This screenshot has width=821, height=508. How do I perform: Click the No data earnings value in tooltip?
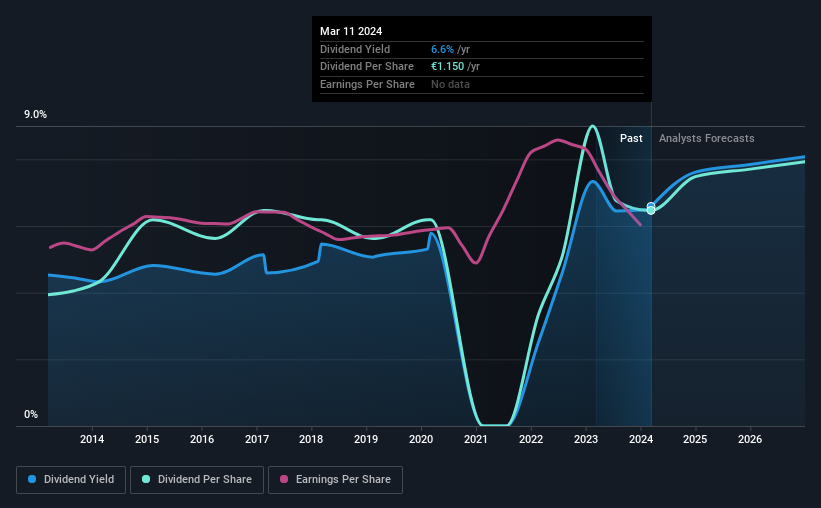click(450, 84)
